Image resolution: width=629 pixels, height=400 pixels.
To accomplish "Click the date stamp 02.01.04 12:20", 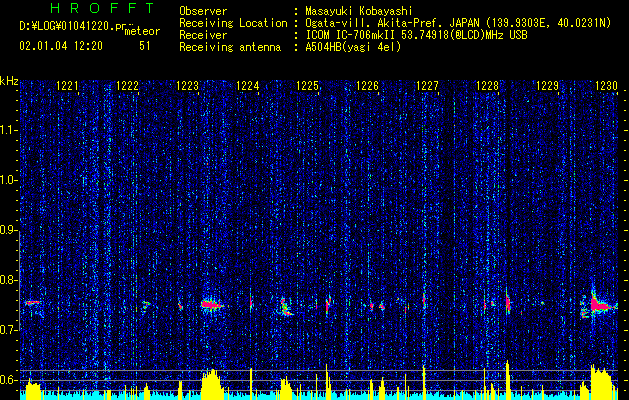I will click(61, 46).
